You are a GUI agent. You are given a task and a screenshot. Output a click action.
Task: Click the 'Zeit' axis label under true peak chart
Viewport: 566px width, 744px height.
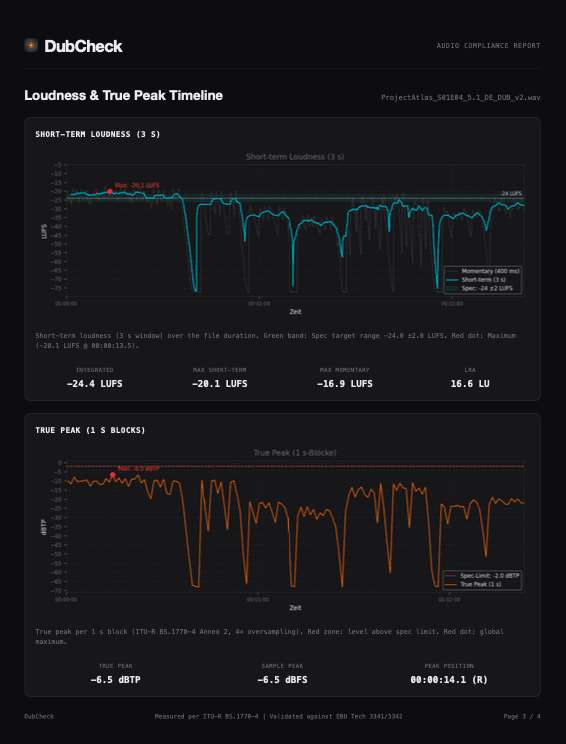click(x=295, y=608)
